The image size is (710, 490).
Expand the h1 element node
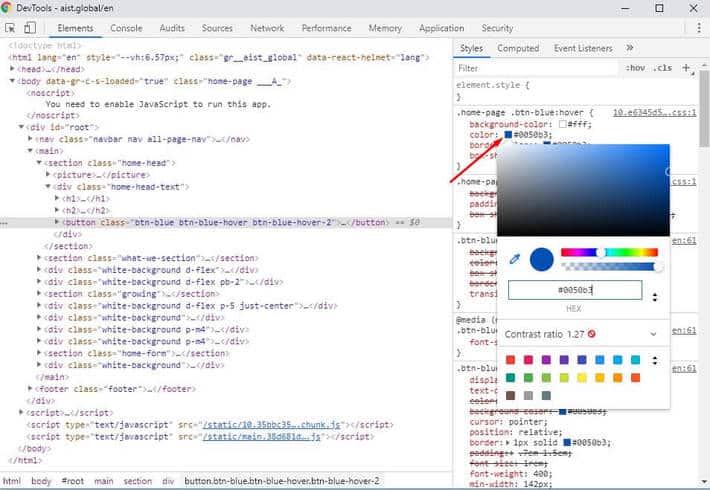point(57,198)
